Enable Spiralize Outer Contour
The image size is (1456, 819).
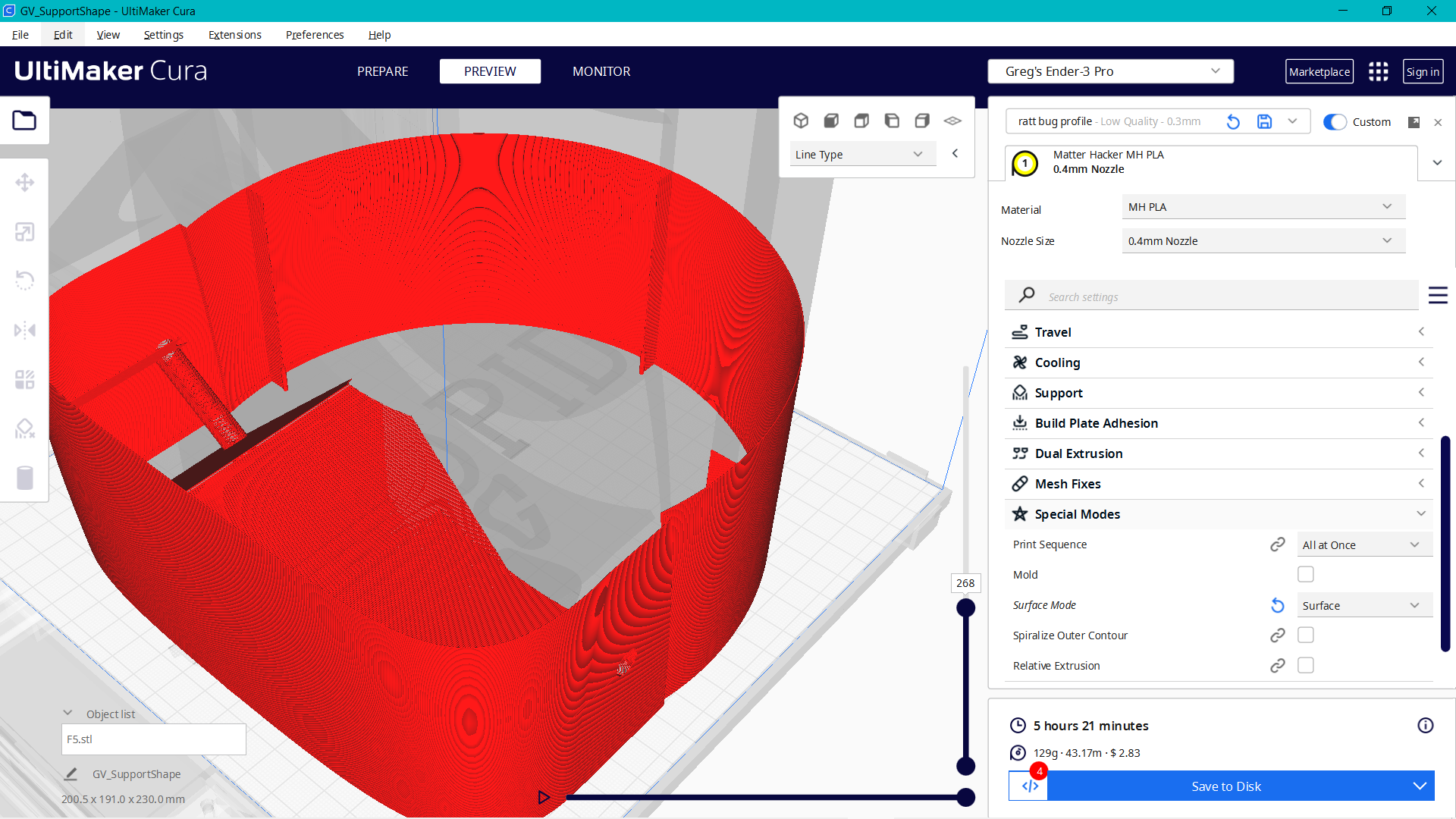(x=1306, y=635)
